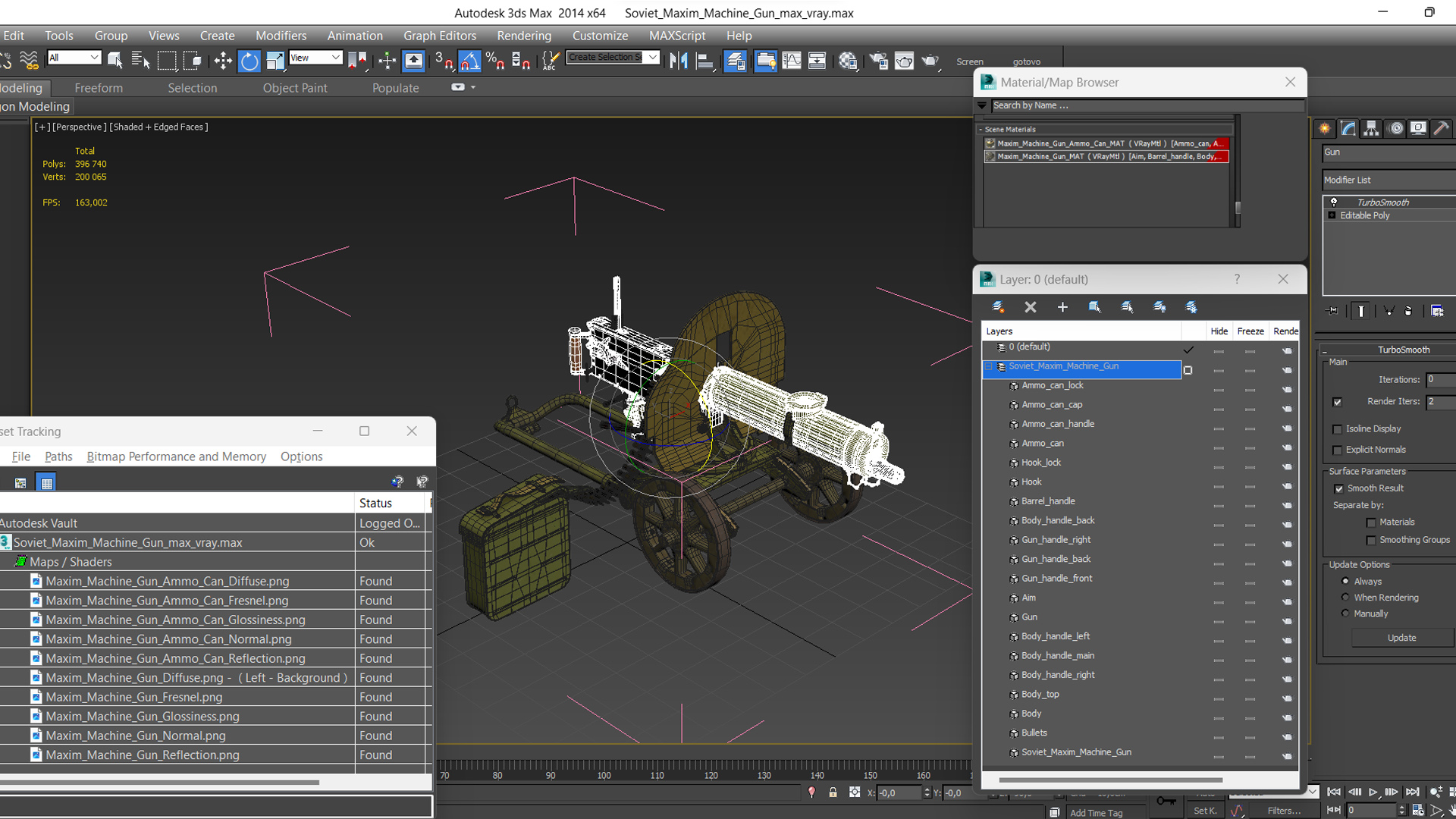Click Freeze/Unfreeze All Layers icon
The height and width of the screenshot is (819, 1456).
click(1191, 307)
